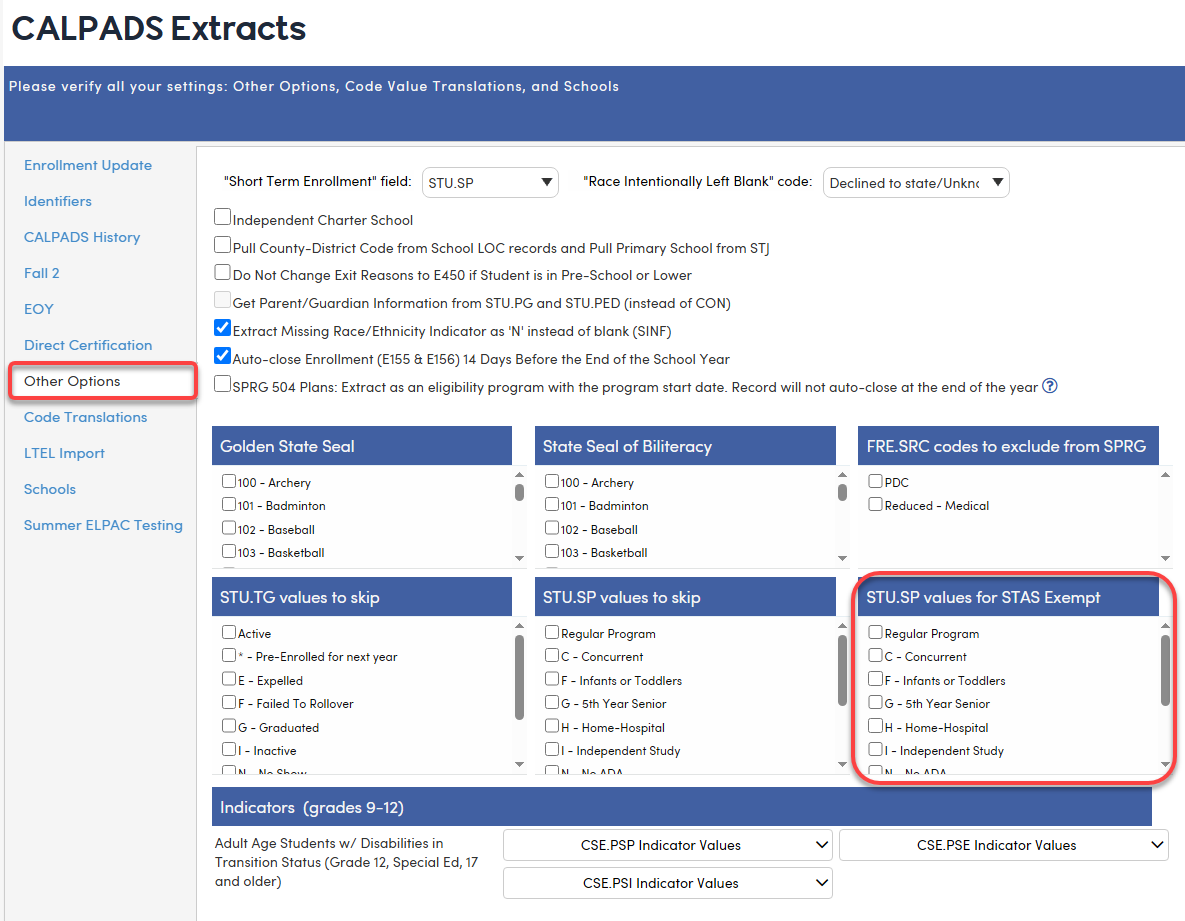Check Active under STU.TG values to skip
Image resolution: width=1185 pixels, height=921 pixels.
[x=229, y=632]
